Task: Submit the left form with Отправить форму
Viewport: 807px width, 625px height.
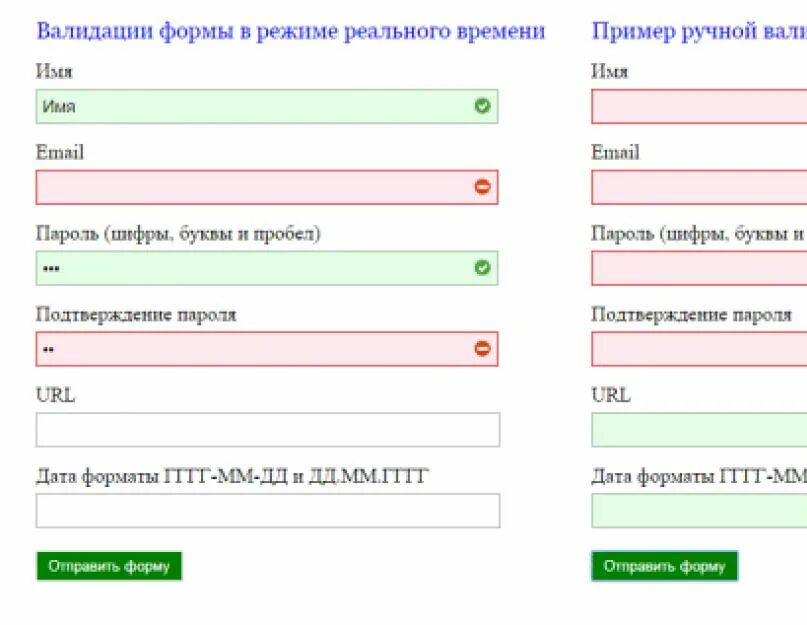Action: coord(109,566)
